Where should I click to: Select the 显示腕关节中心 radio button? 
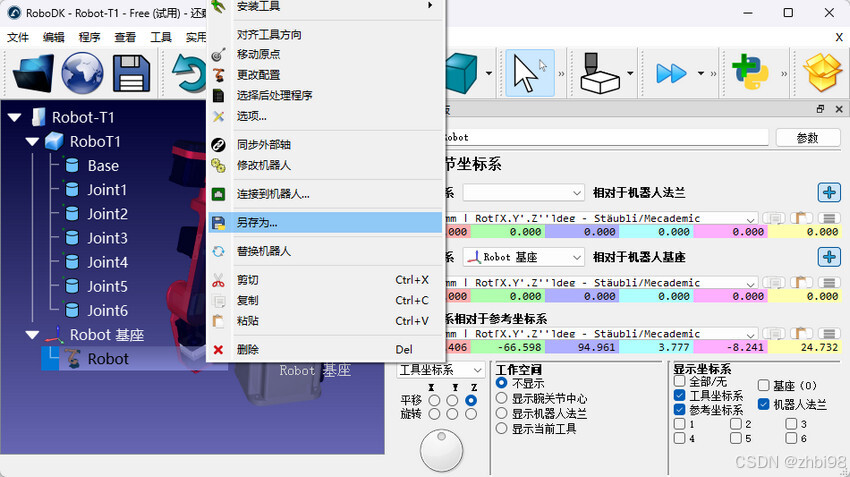[x=501, y=398]
